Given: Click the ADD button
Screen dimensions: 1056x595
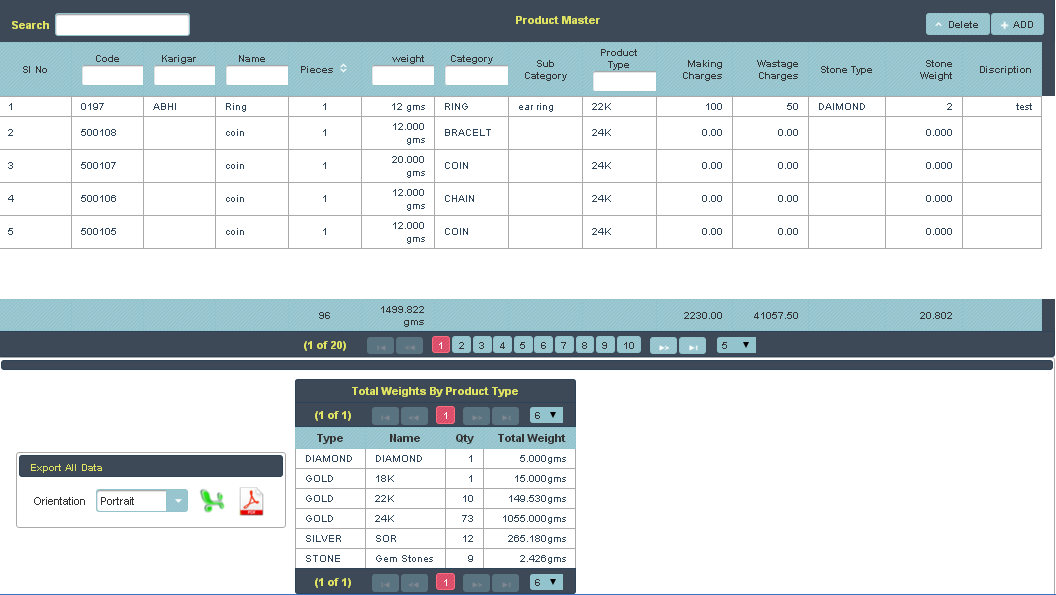Looking at the screenshot, I should click(1017, 24).
